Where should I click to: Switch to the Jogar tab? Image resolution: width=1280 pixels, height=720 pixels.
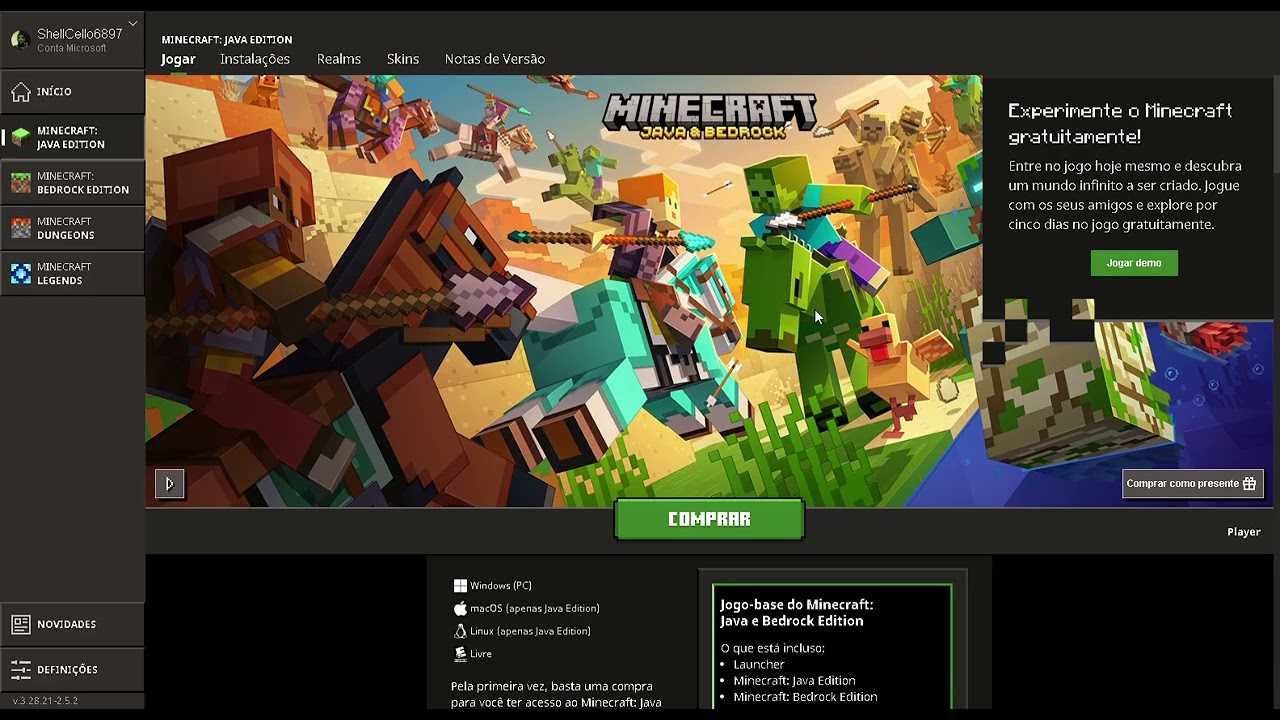(178, 59)
